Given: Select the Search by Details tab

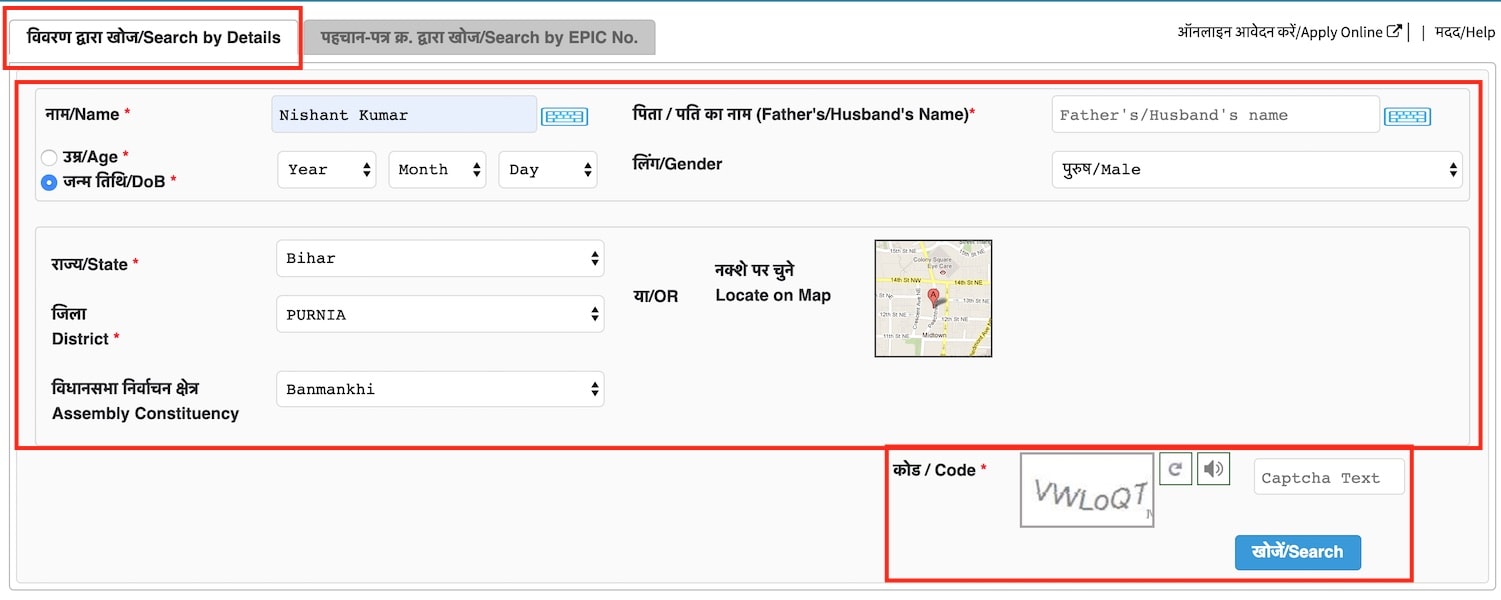Looking at the screenshot, I should point(154,38).
